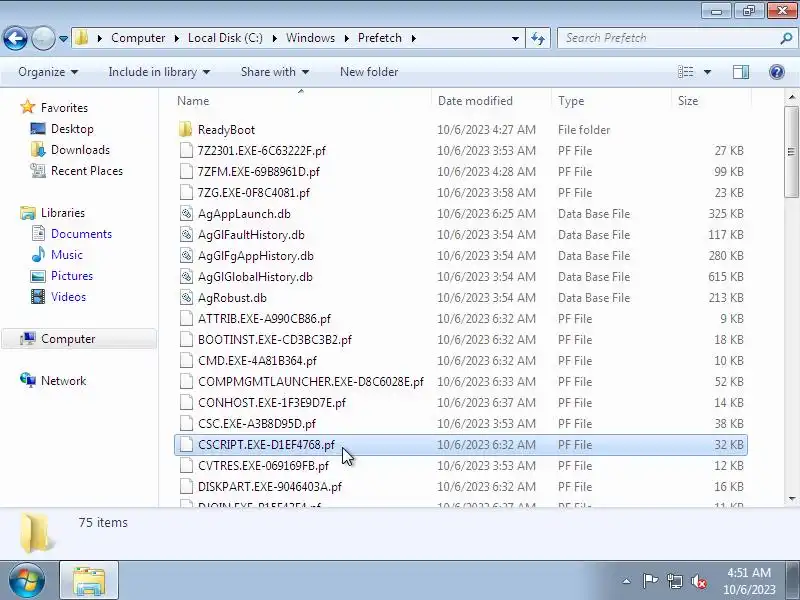
Task: Go back with the Back arrow button
Action: click(15, 38)
